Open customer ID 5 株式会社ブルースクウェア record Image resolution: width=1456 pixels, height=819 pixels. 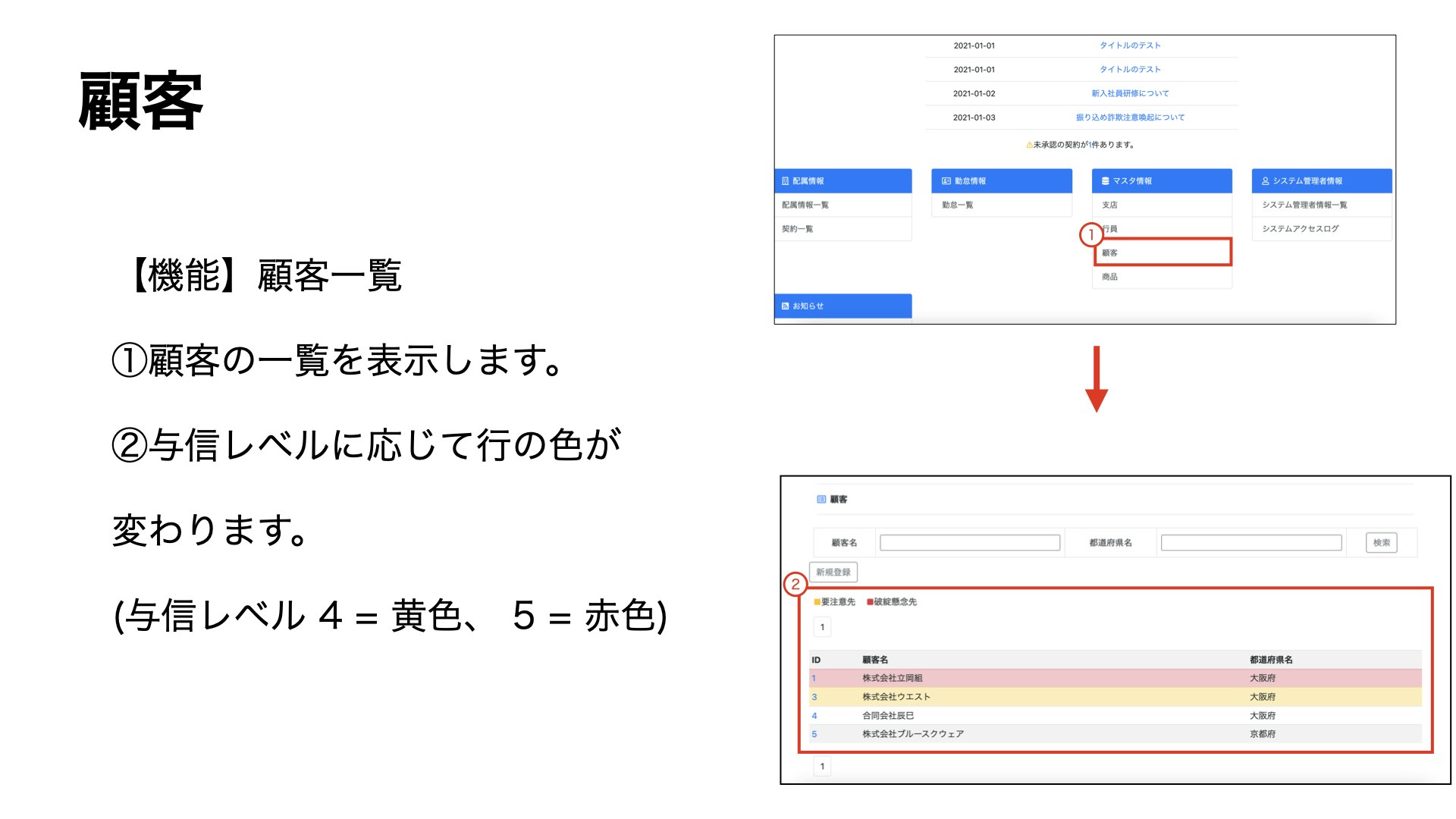click(x=814, y=733)
